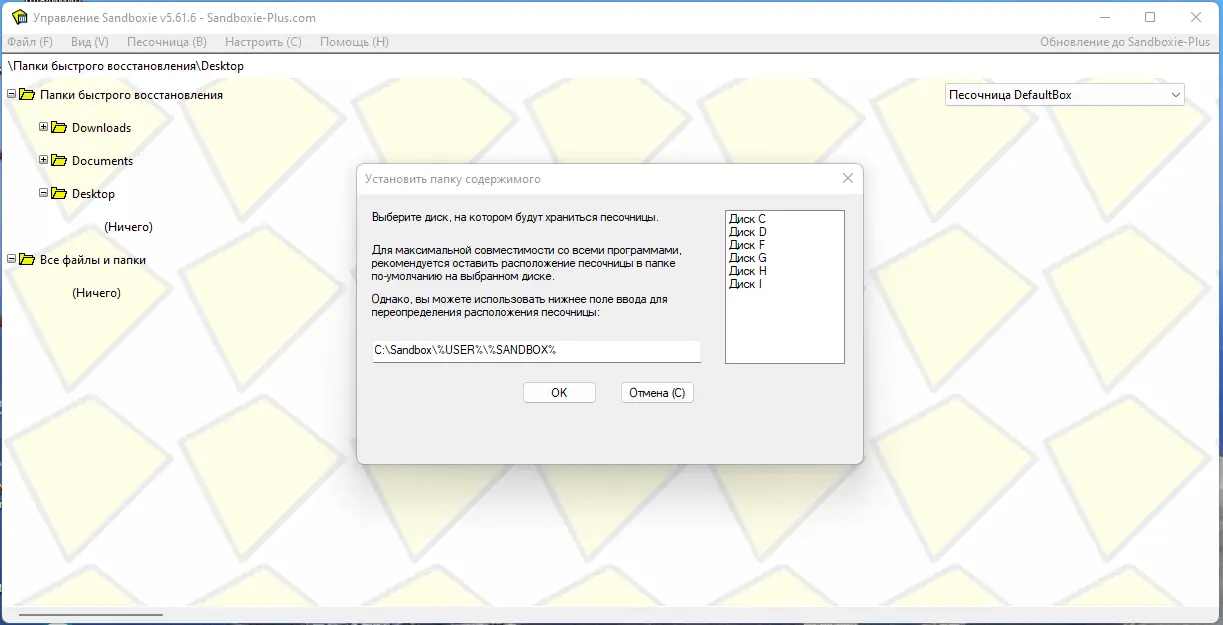Viewport: 1223px width, 625px height.
Task: Click the sandbox path input field
Action: (x=537, y=351)
